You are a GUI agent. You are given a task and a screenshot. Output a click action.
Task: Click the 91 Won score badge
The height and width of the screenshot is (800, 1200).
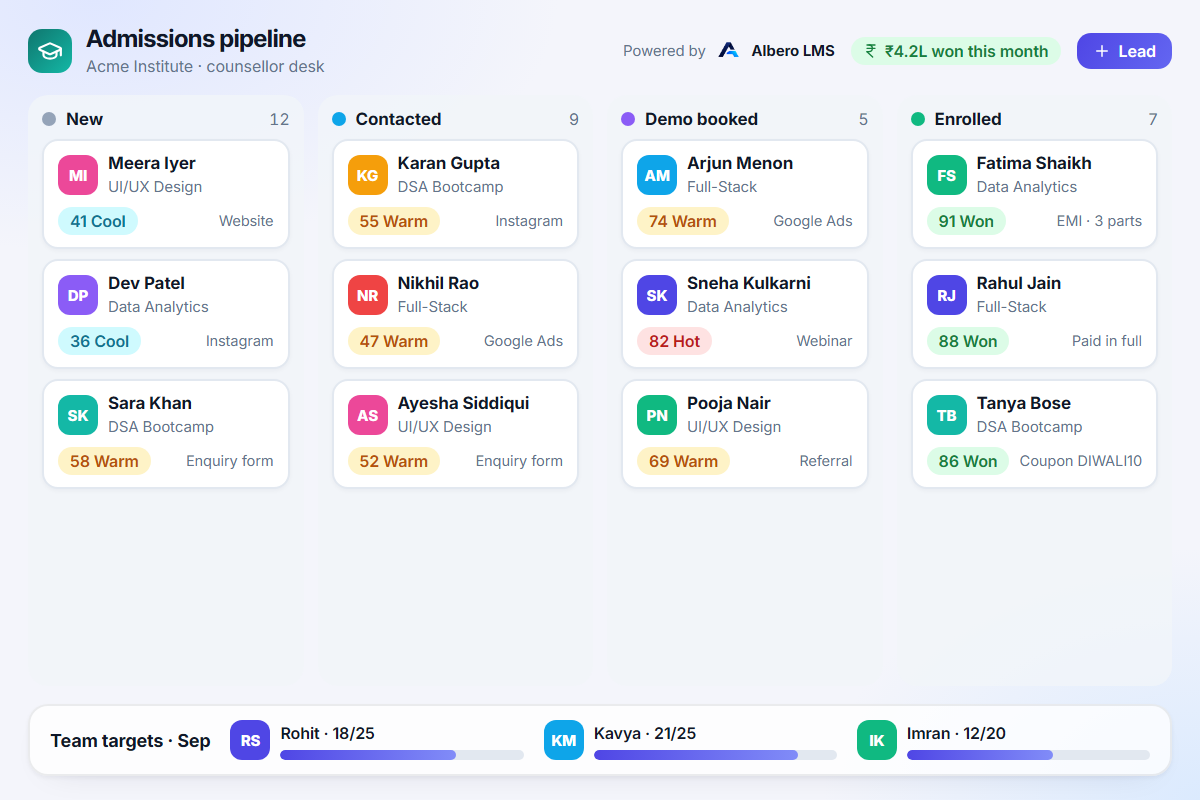[966, 221]
